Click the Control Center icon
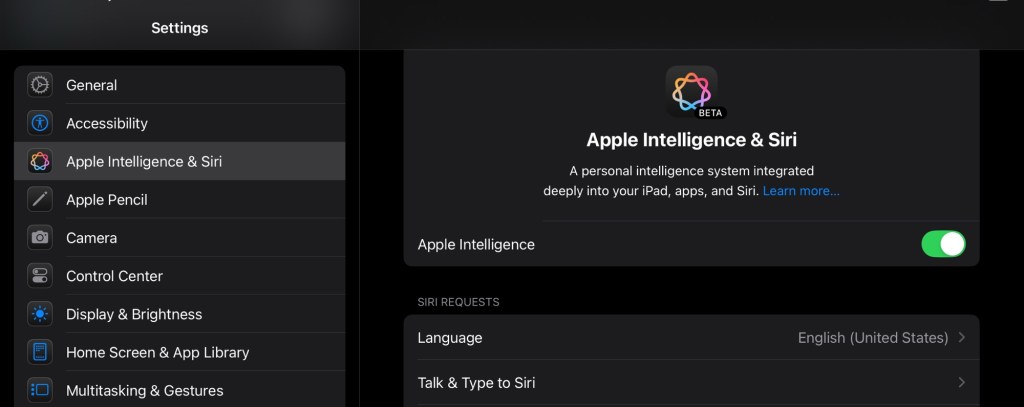 pyautogui.click(x=40, y=276)
